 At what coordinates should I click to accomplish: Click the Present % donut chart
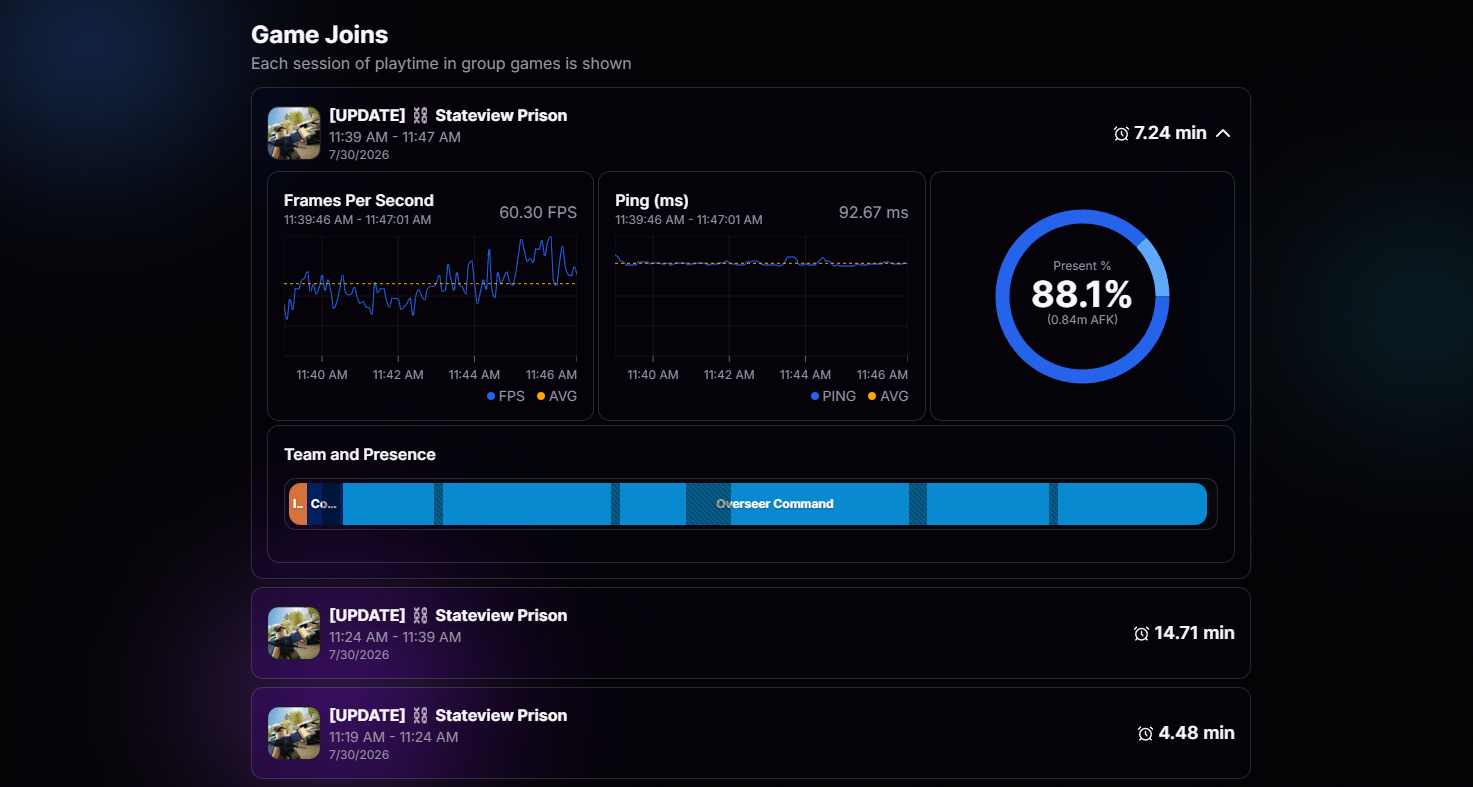pos(1082,296)
